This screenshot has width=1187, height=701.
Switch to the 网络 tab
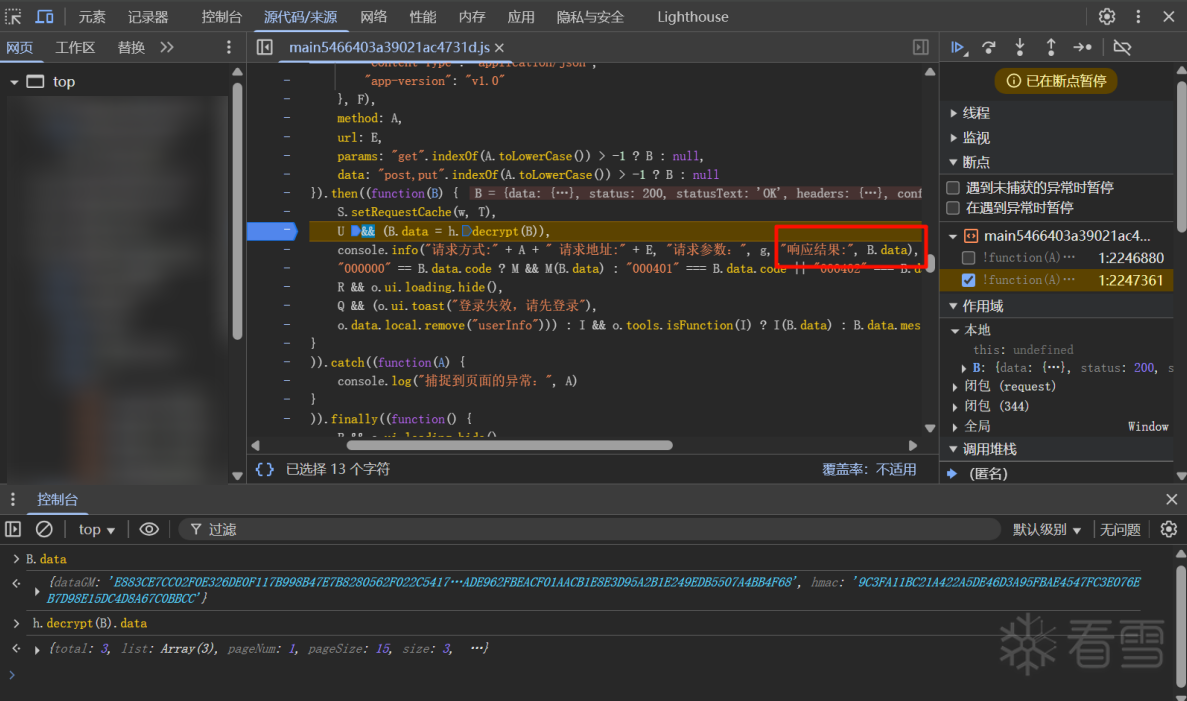point(373,17)
